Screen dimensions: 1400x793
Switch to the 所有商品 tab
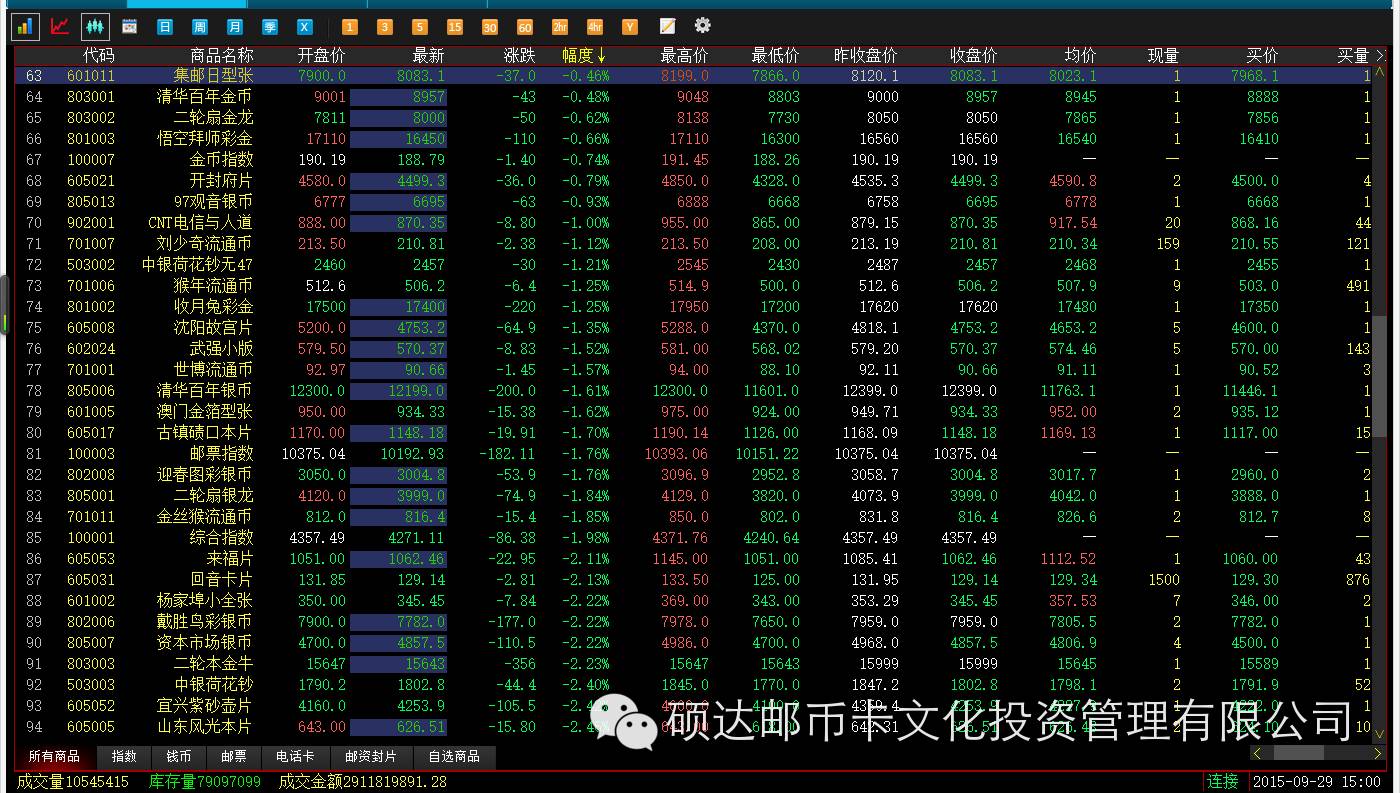tap(55, 757)
